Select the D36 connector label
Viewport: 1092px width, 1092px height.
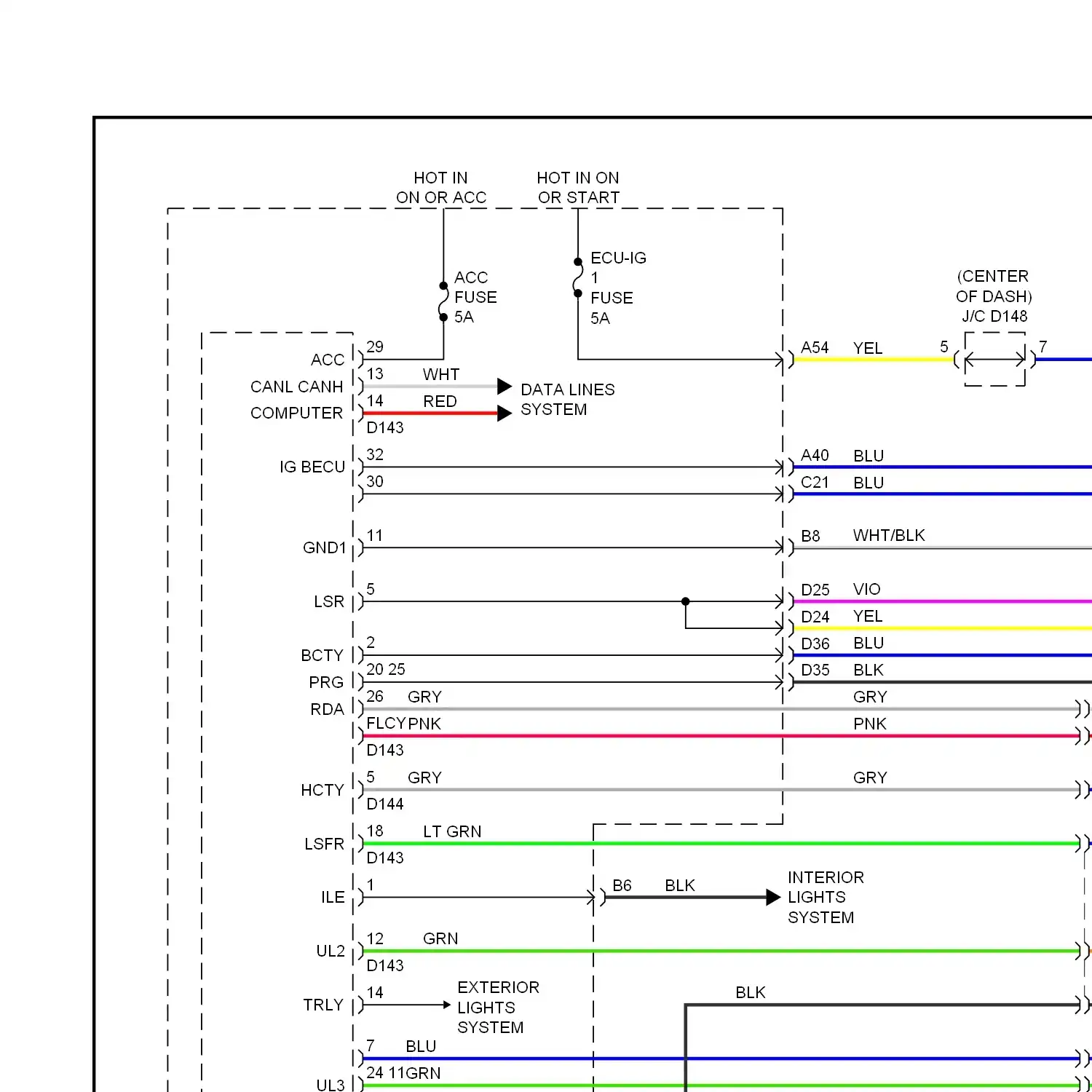(x=815, y=644)
